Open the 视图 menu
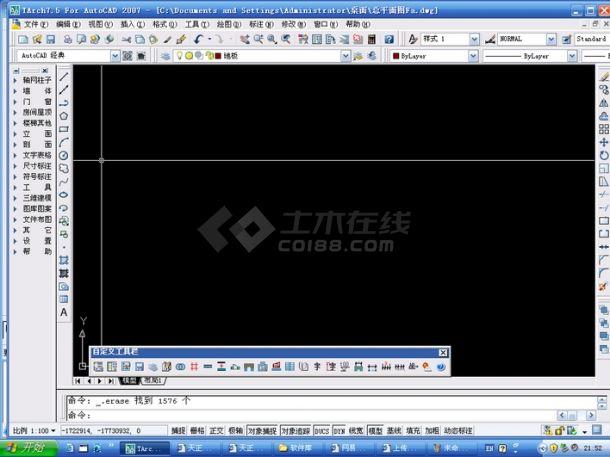This screenshot has height=457, width=610. (100, 24)
